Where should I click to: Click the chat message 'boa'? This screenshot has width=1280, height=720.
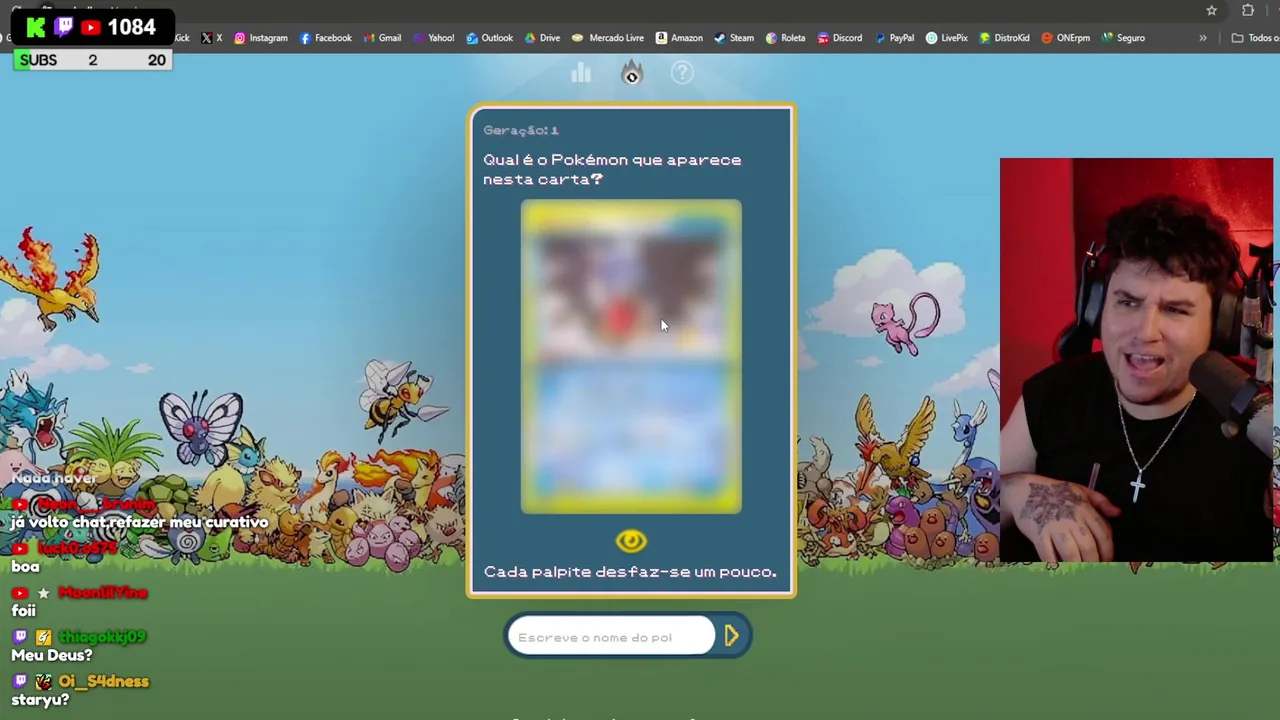point(25,566)
